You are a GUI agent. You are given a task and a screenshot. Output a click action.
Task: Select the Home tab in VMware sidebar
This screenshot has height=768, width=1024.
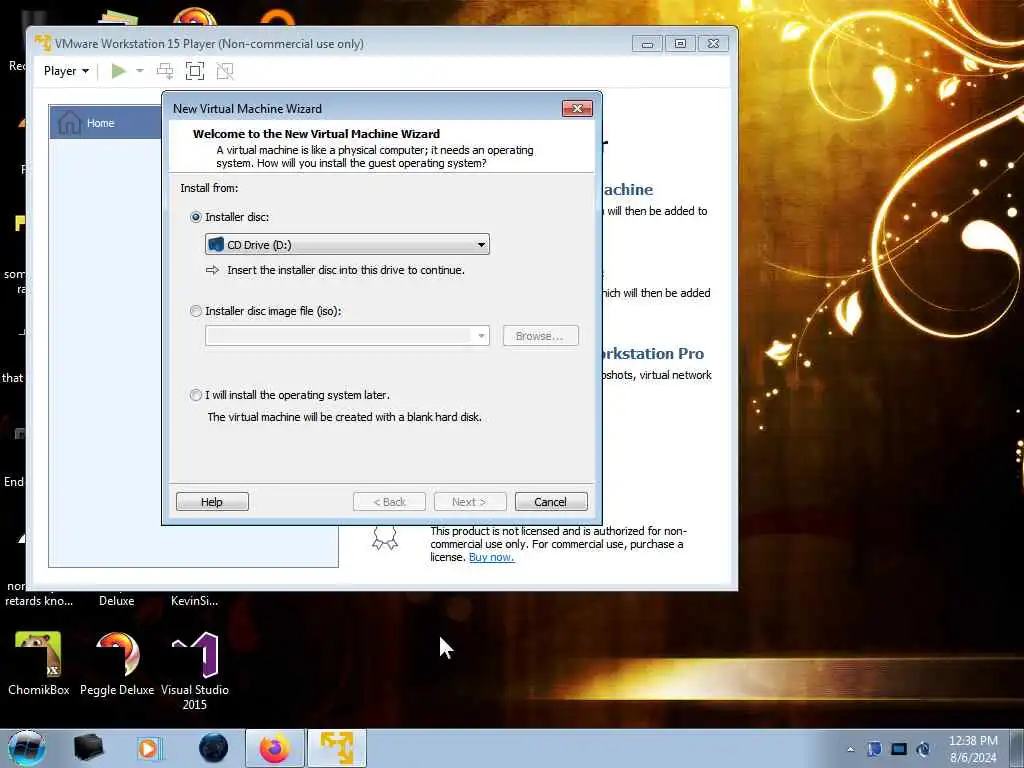pos(106,123)
